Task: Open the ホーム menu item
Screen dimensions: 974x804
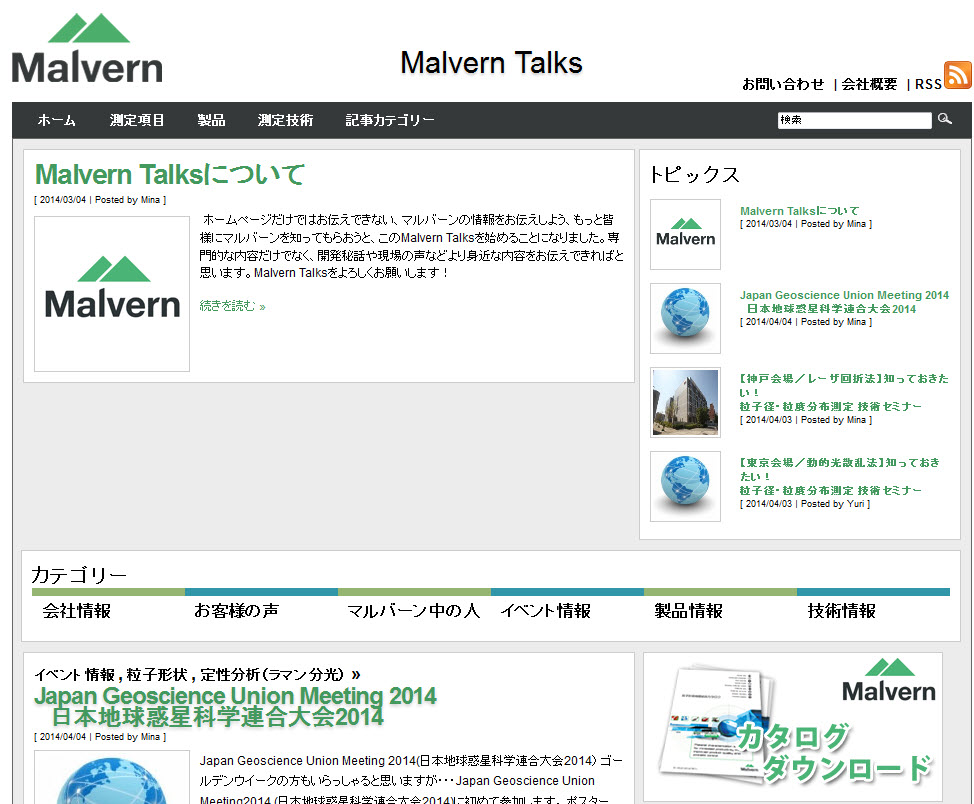Action: tap(57, 120)
